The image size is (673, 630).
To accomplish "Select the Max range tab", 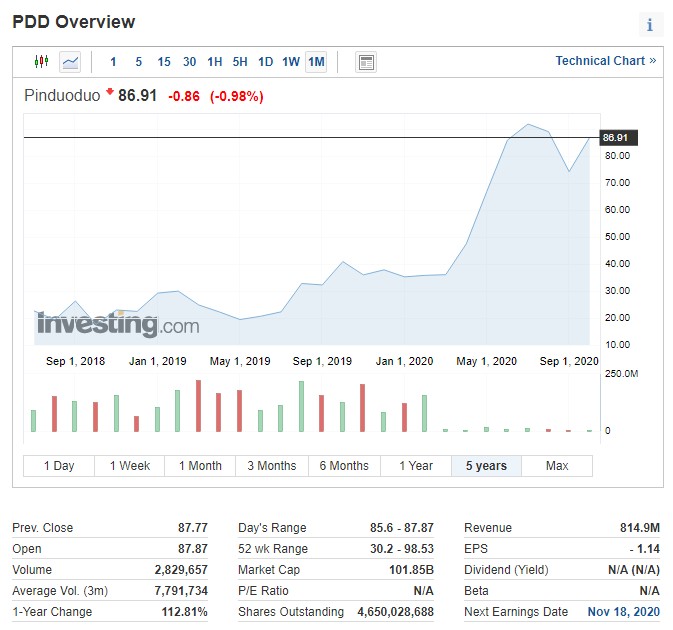I will point(557,466).
